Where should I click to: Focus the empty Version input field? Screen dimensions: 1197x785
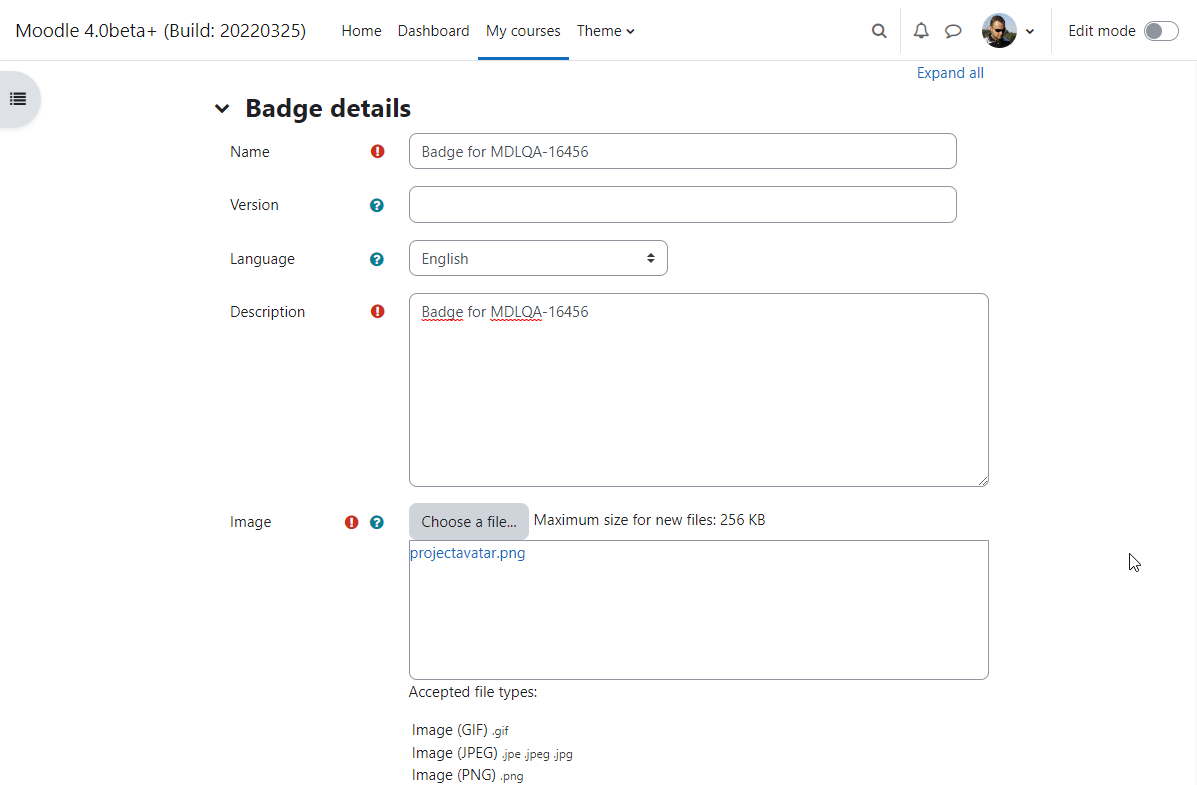click(682, 205)
